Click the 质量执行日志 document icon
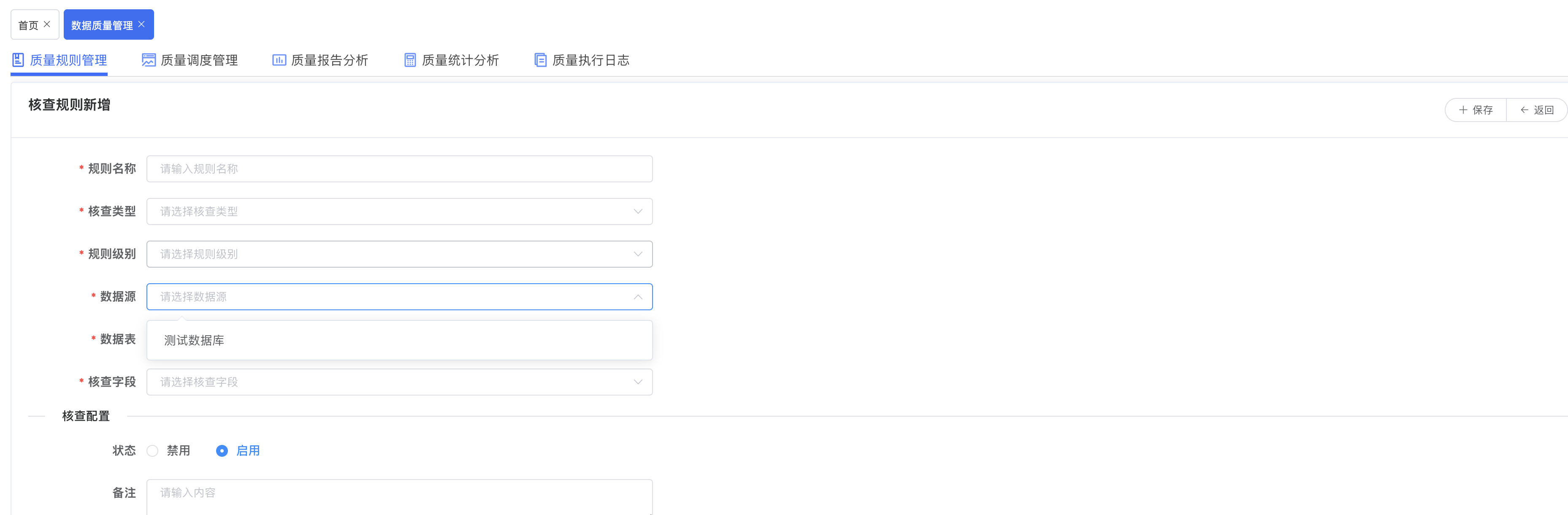The width and height of the screenshot is (1568, 515). [540, 60]
